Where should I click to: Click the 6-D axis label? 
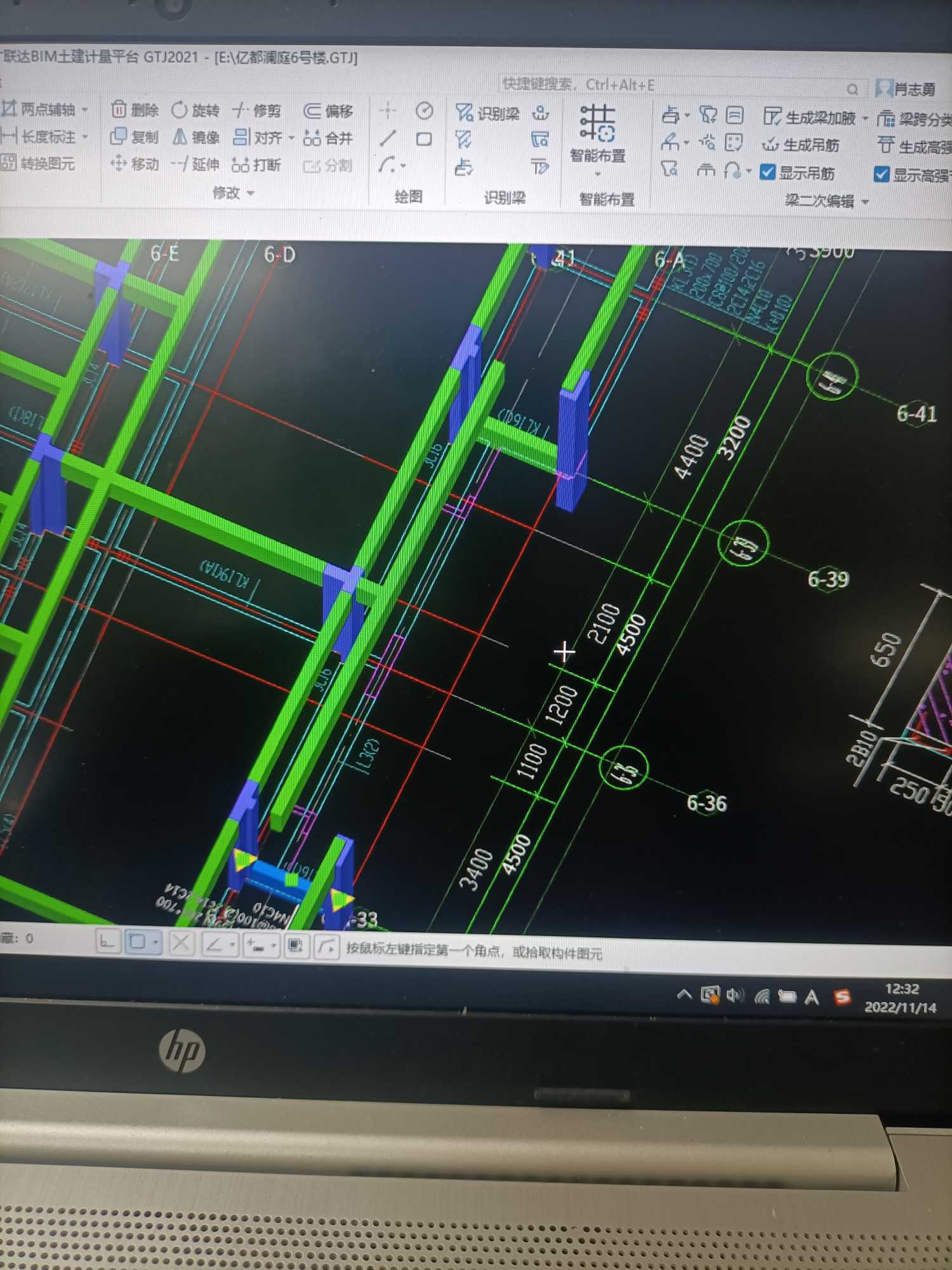280,255
